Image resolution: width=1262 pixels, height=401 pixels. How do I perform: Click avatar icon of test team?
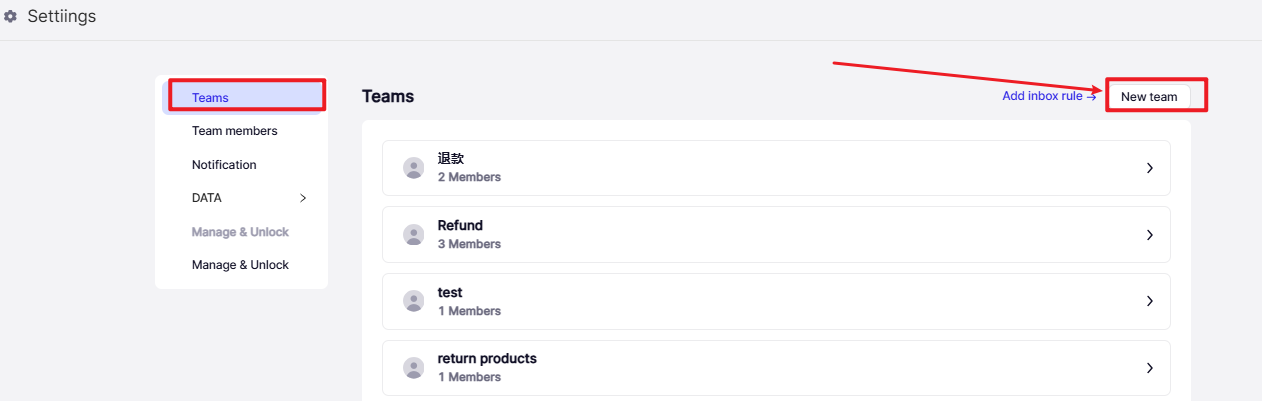pyautogui.click(x=414, y=301)
